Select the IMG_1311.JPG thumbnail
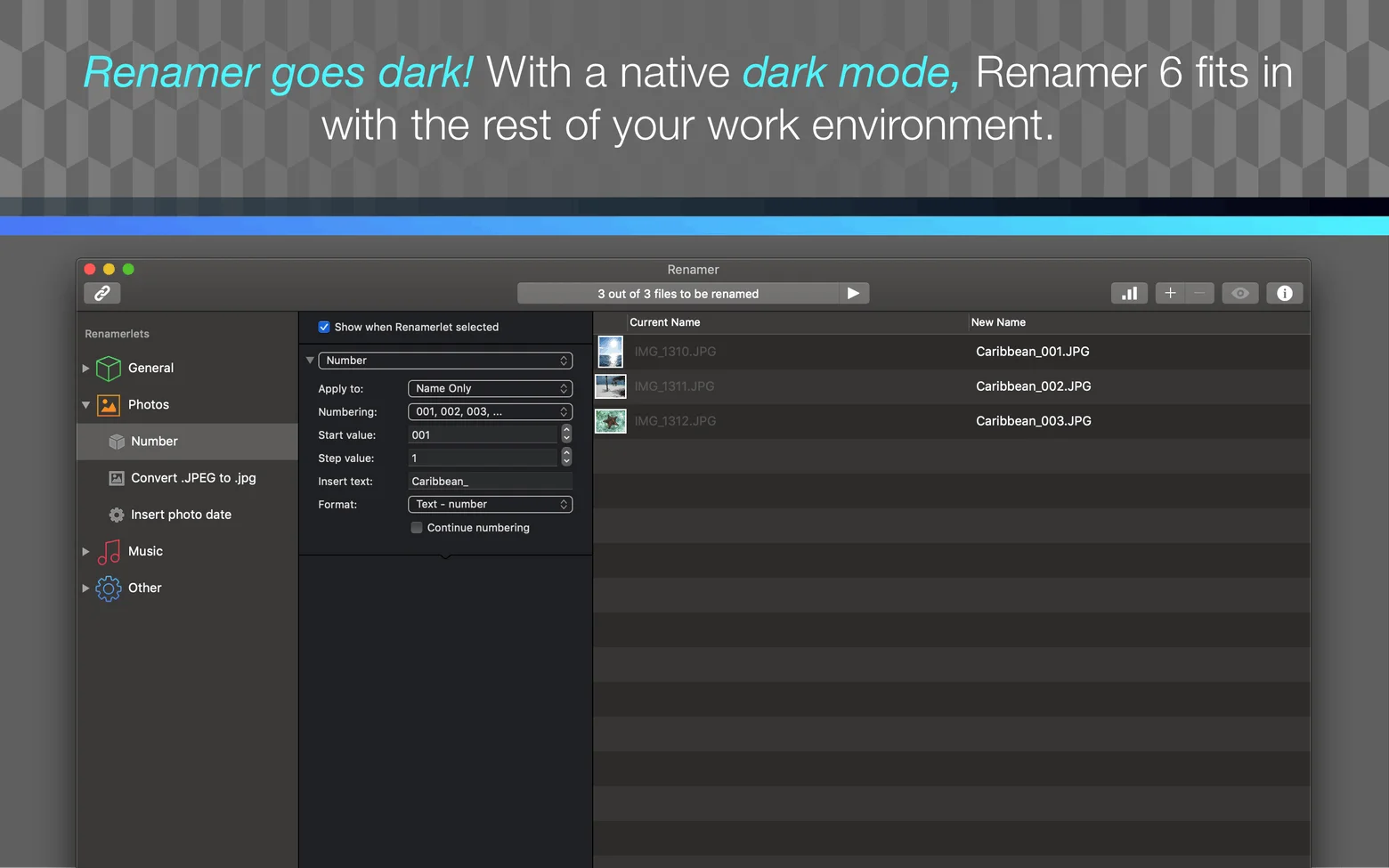Image resolution: width=1389 pixels, height=868 pixels. pyautogui.click(x=611, y=386)
